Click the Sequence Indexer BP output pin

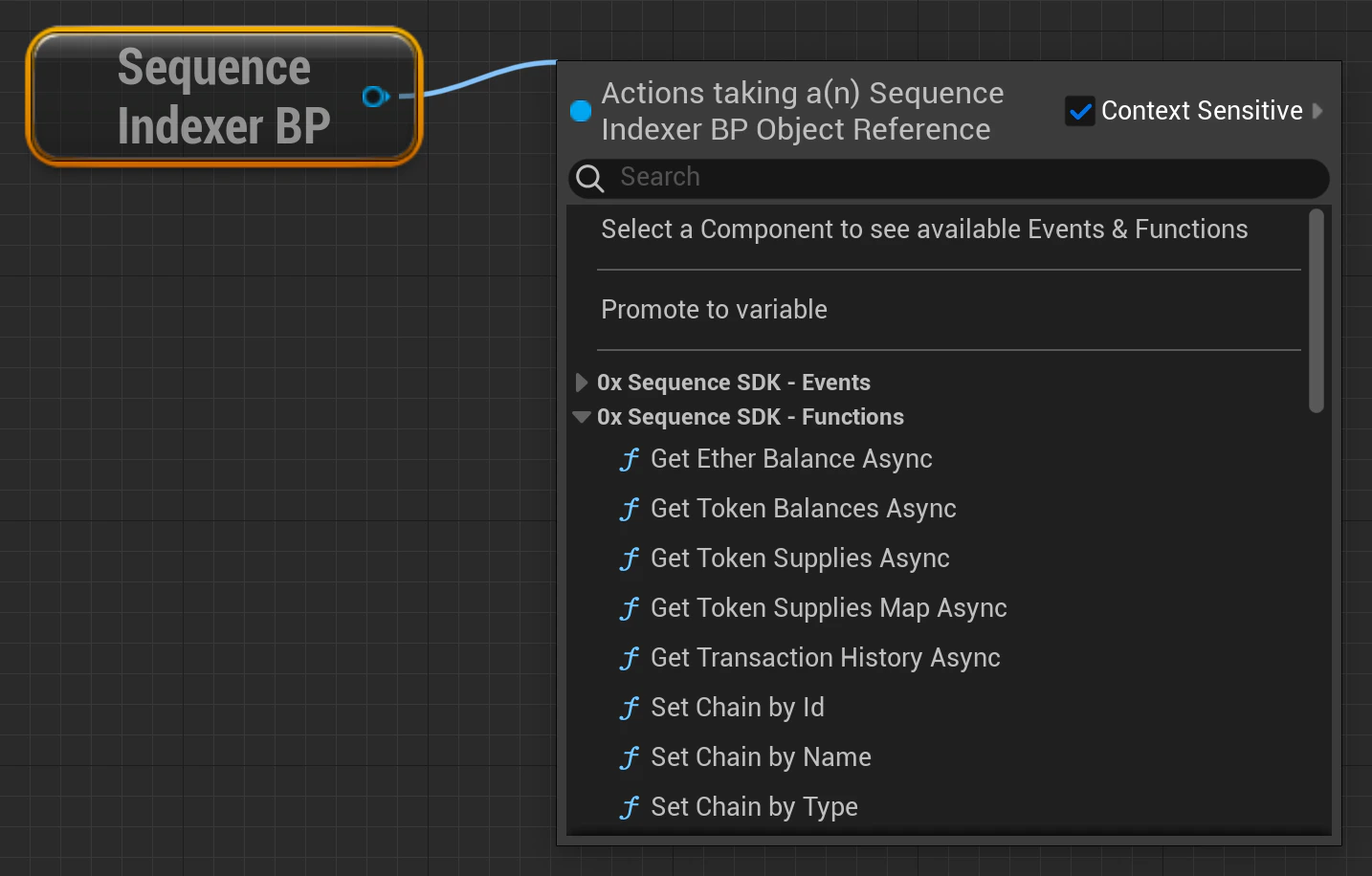pyautogui.click(x=376, y=97)
